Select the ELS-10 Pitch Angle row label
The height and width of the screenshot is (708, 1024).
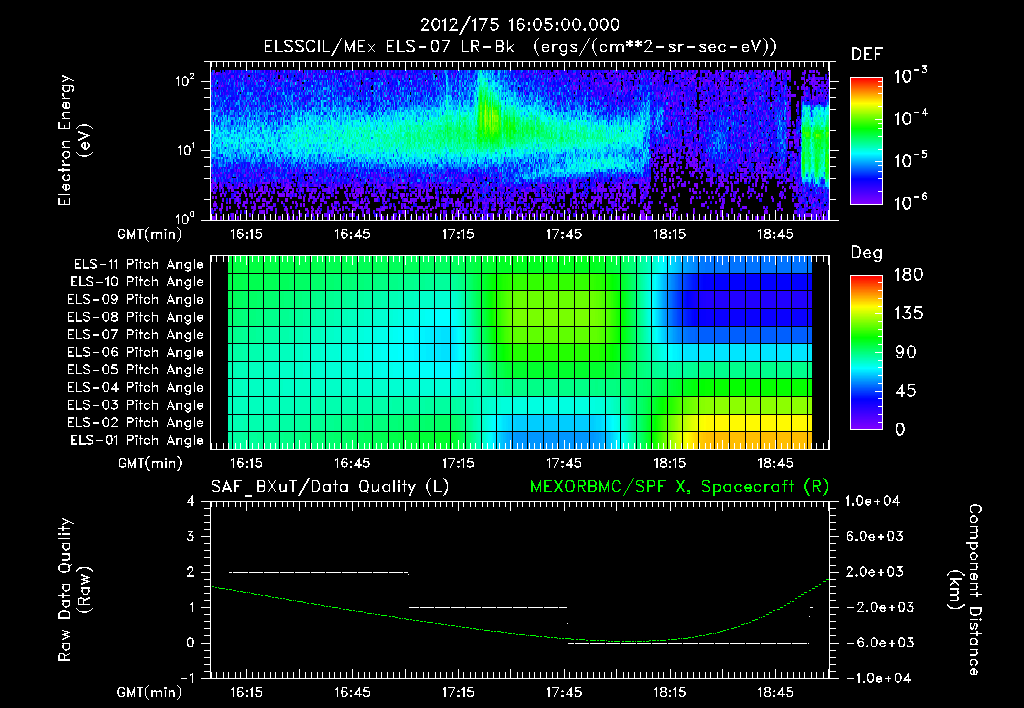137,282
